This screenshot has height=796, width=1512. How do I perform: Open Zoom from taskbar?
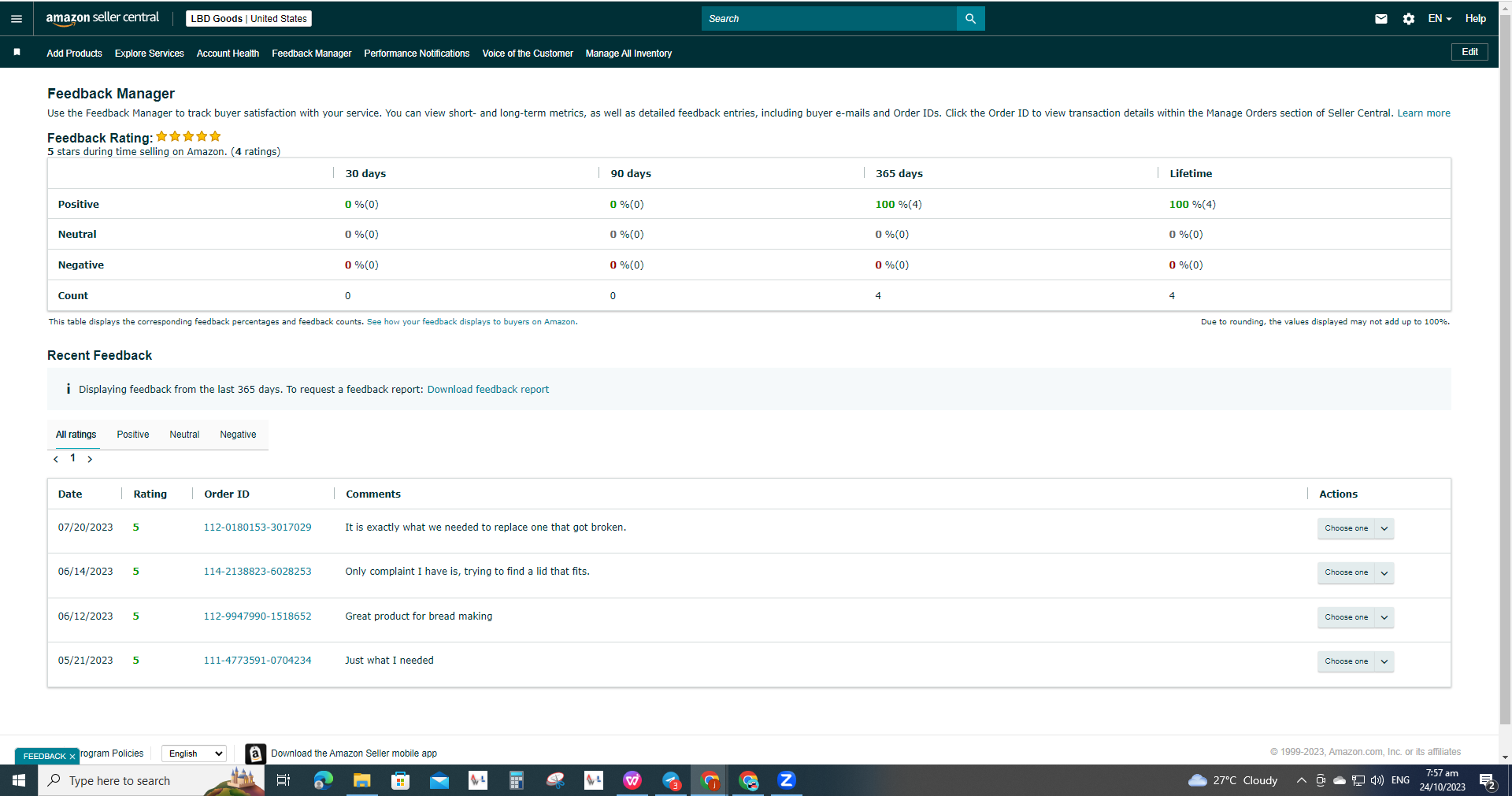pyautogui.click(x=787, y=780)
